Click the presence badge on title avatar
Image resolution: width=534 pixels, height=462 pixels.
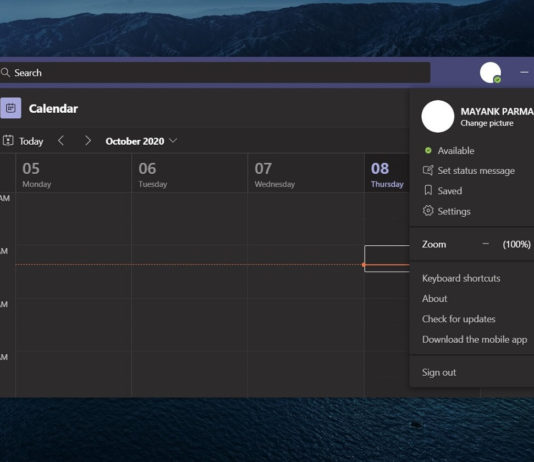[x=497, y=80]
